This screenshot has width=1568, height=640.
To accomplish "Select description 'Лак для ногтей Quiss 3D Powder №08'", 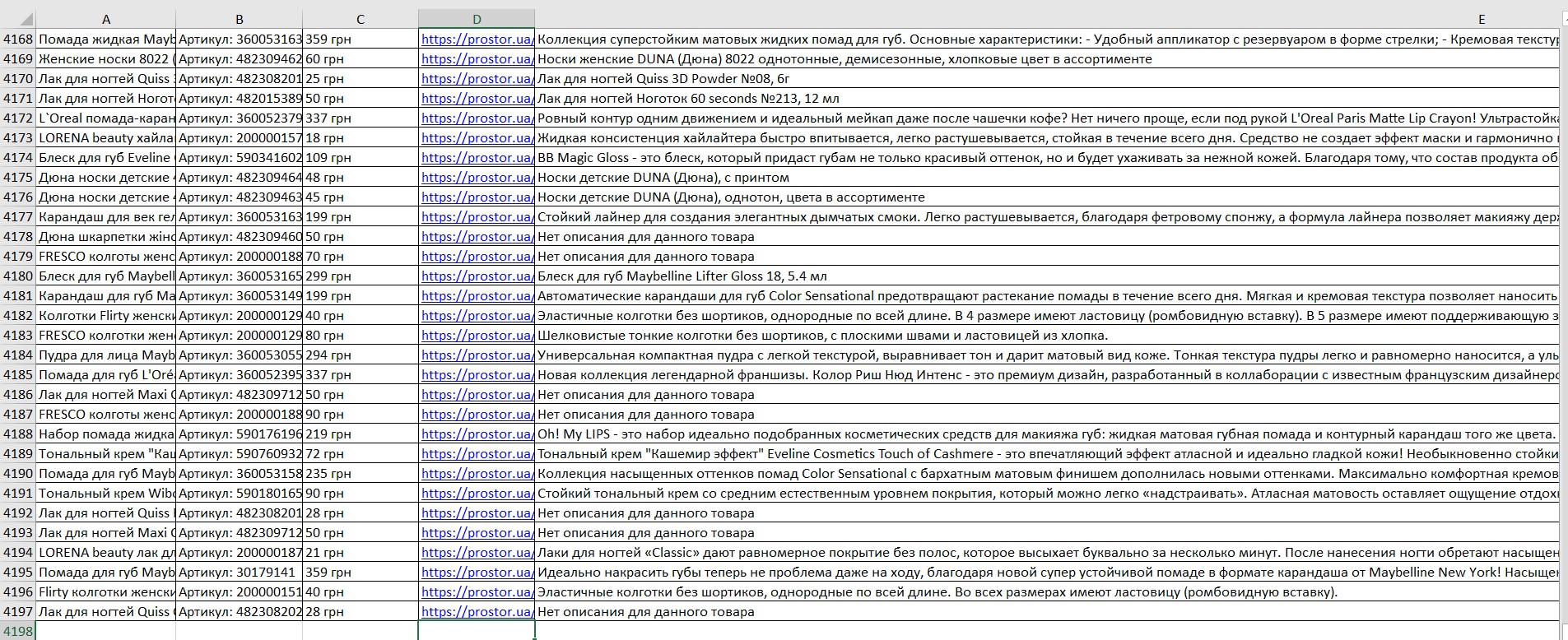I will coord(1047,78).
